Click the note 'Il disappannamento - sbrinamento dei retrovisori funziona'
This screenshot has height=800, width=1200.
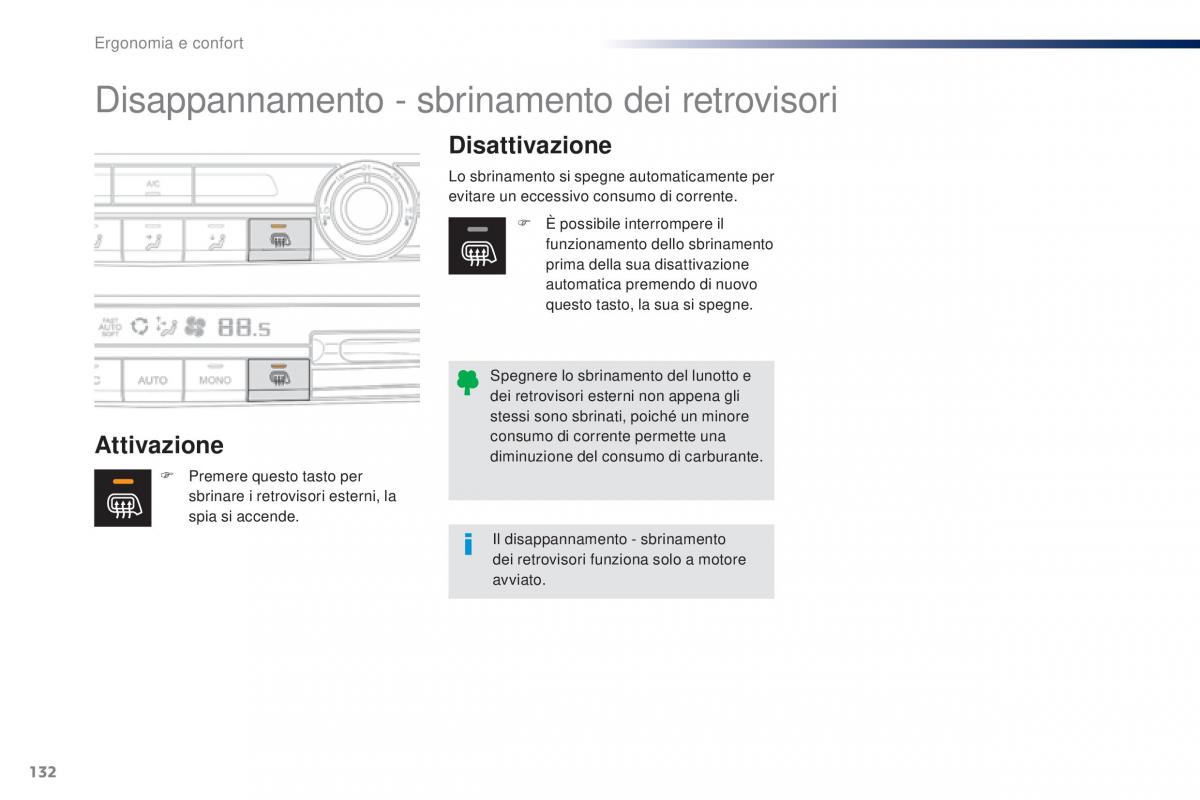[x=619, y=559]
